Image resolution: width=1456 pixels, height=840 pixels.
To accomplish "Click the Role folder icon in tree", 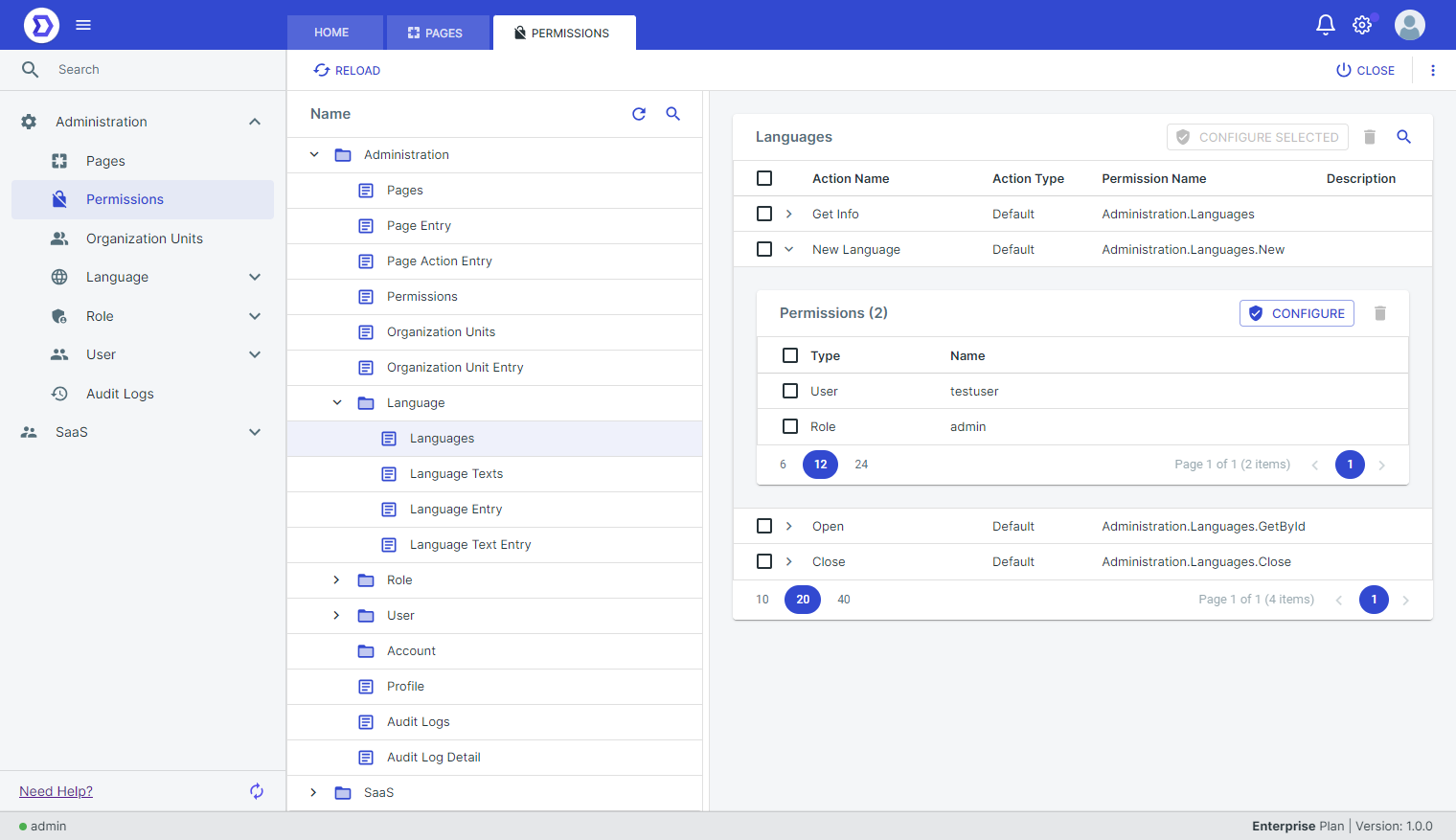I will point(366,580).
